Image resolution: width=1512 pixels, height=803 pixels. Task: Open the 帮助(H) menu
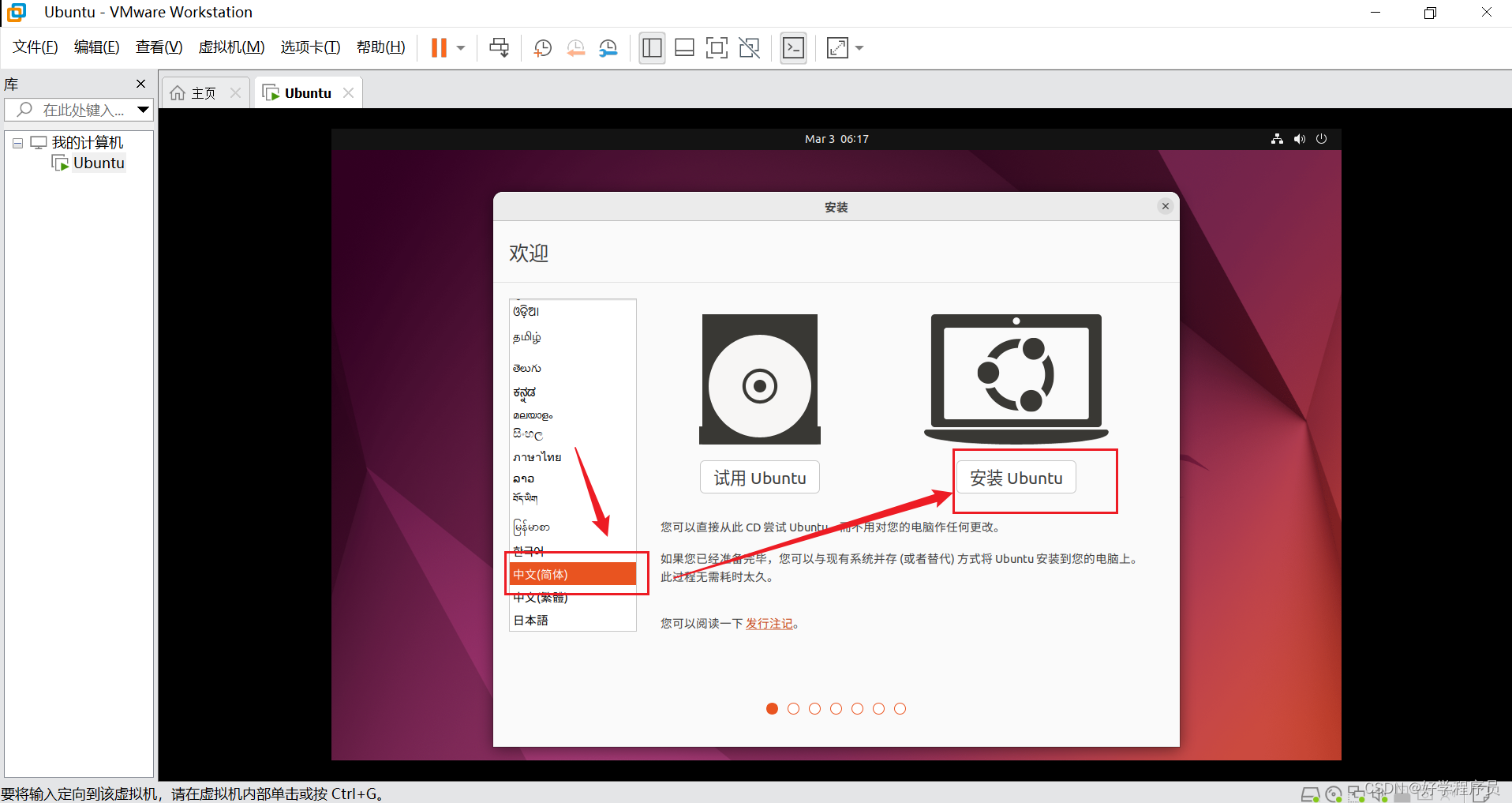380,47
